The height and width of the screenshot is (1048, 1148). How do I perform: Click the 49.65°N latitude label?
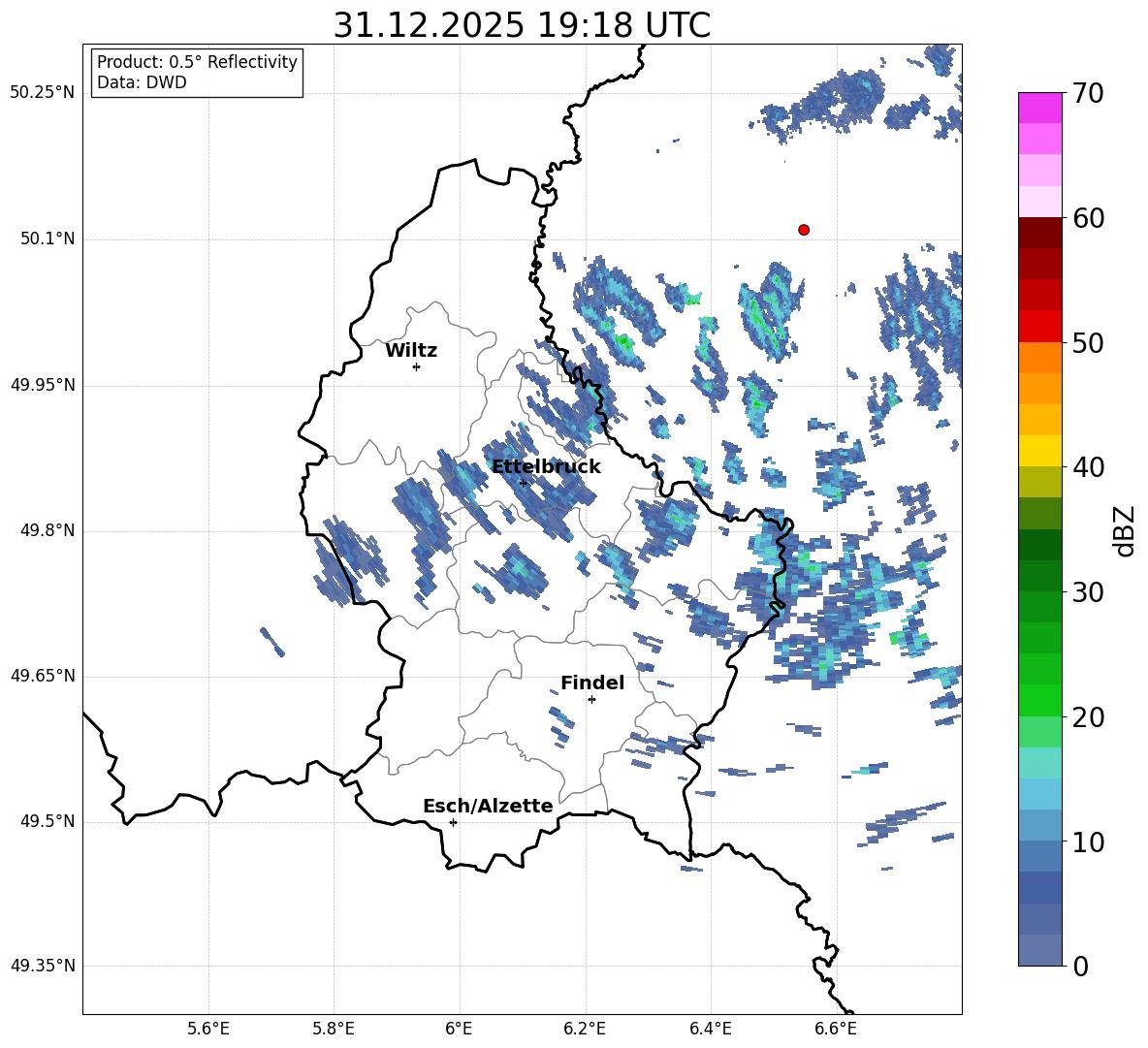43,676
